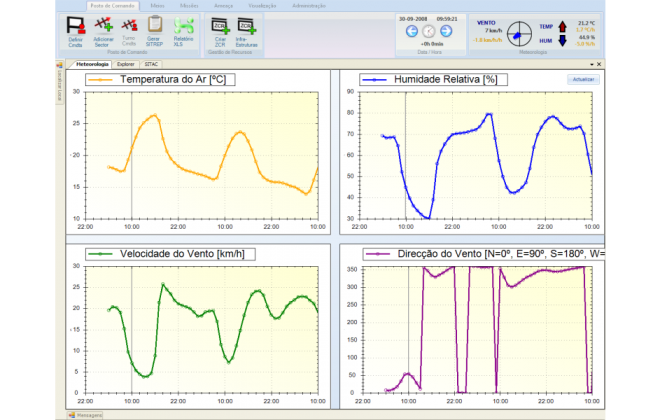Image resolution: width=660 pixels, height=420 pixels.
Task: Click the Actualizar button
Action: [x=583, y=80]
